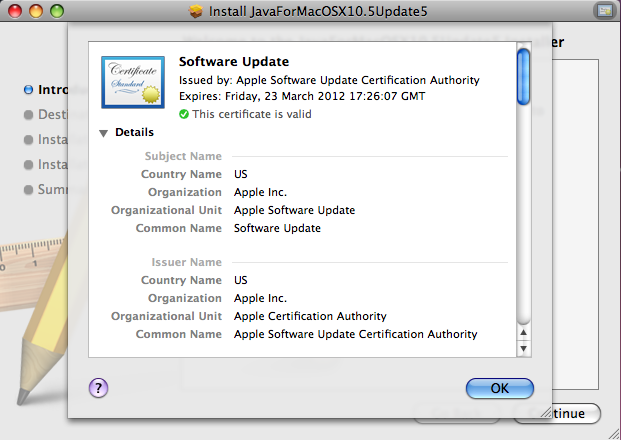
Task: Click 'Apple Certification Authority' organizational unit value
Action: (310, 316)
